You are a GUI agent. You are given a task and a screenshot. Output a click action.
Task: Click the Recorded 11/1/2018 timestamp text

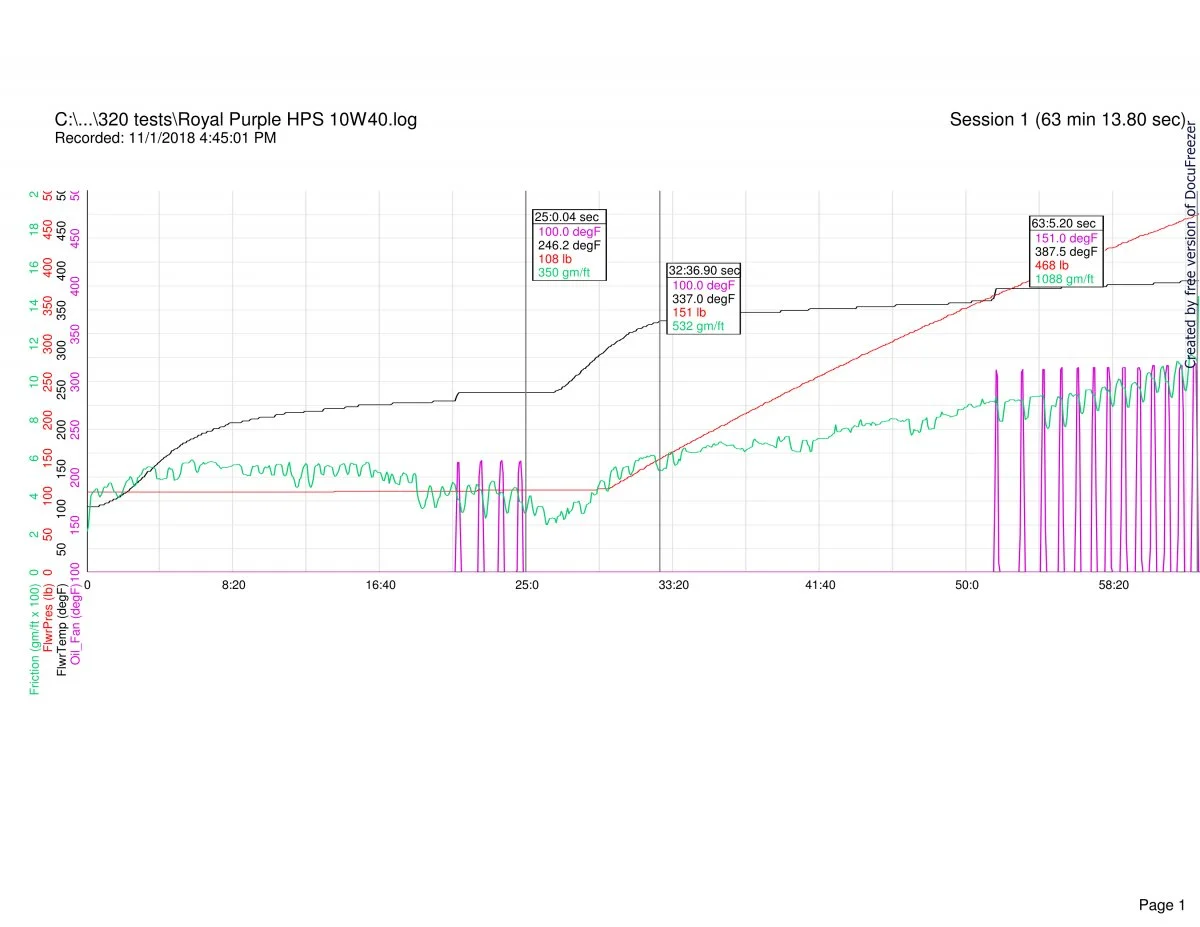click(x=165, y=138)
